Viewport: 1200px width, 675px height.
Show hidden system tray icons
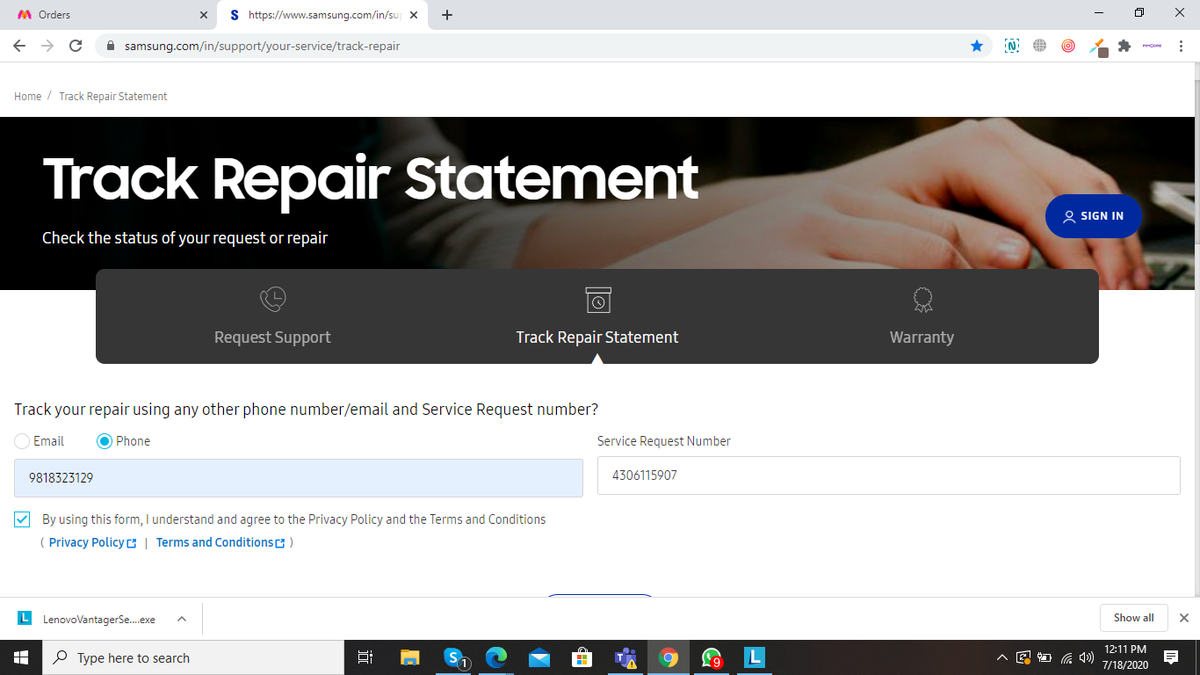pyautogui.click(x=1002, y=657)
